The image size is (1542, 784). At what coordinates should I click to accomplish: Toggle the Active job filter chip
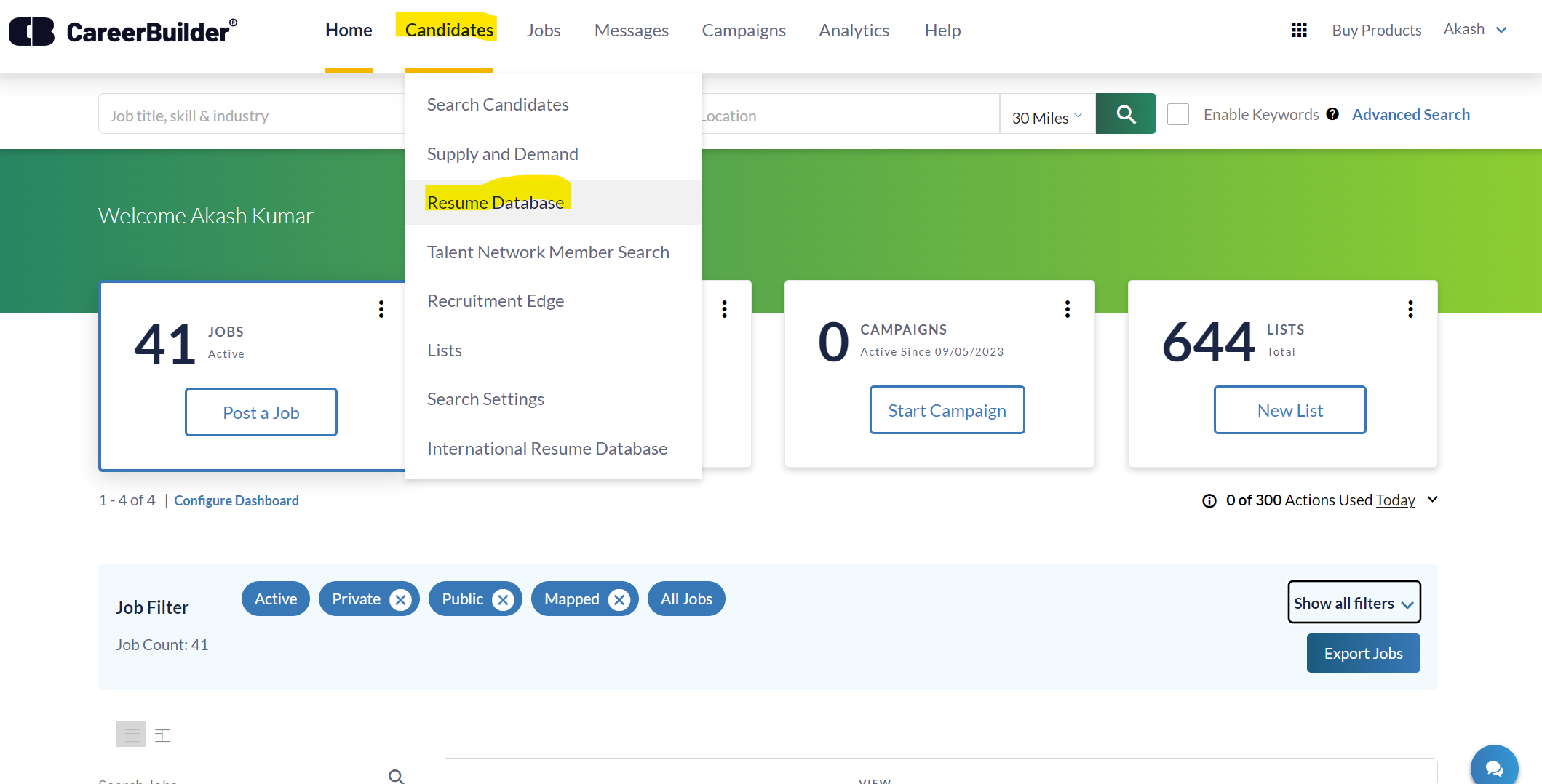(276, 599)
